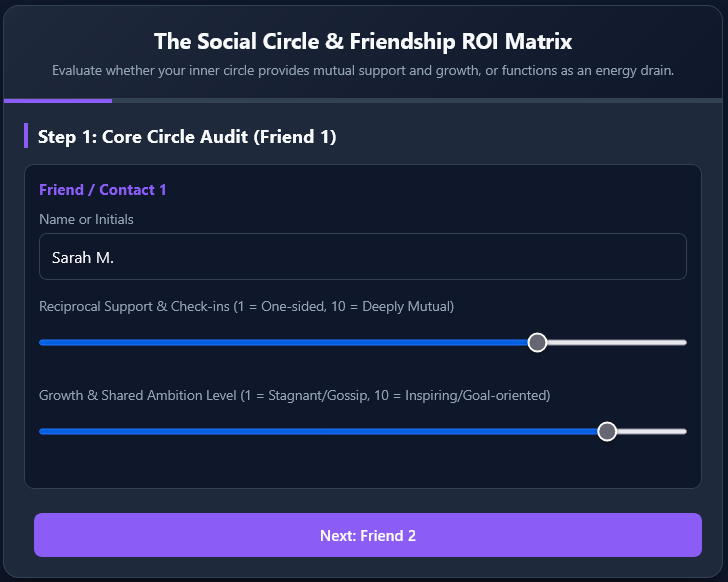
Task: Click the blue filled portion of Reciprocal Support slider
Action: click(283, 343)
